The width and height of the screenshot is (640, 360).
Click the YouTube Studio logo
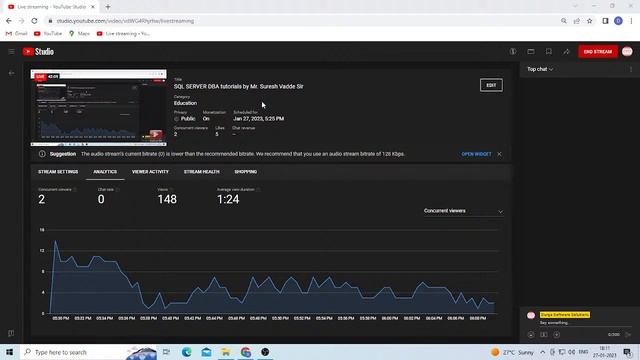click(x=38, y=51)
